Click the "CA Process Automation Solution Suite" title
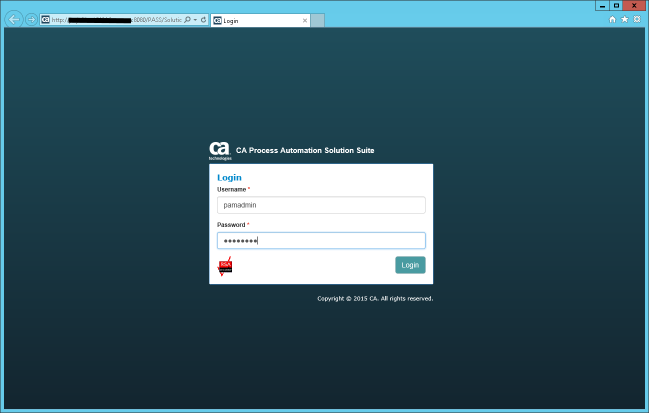 [305, 151]
